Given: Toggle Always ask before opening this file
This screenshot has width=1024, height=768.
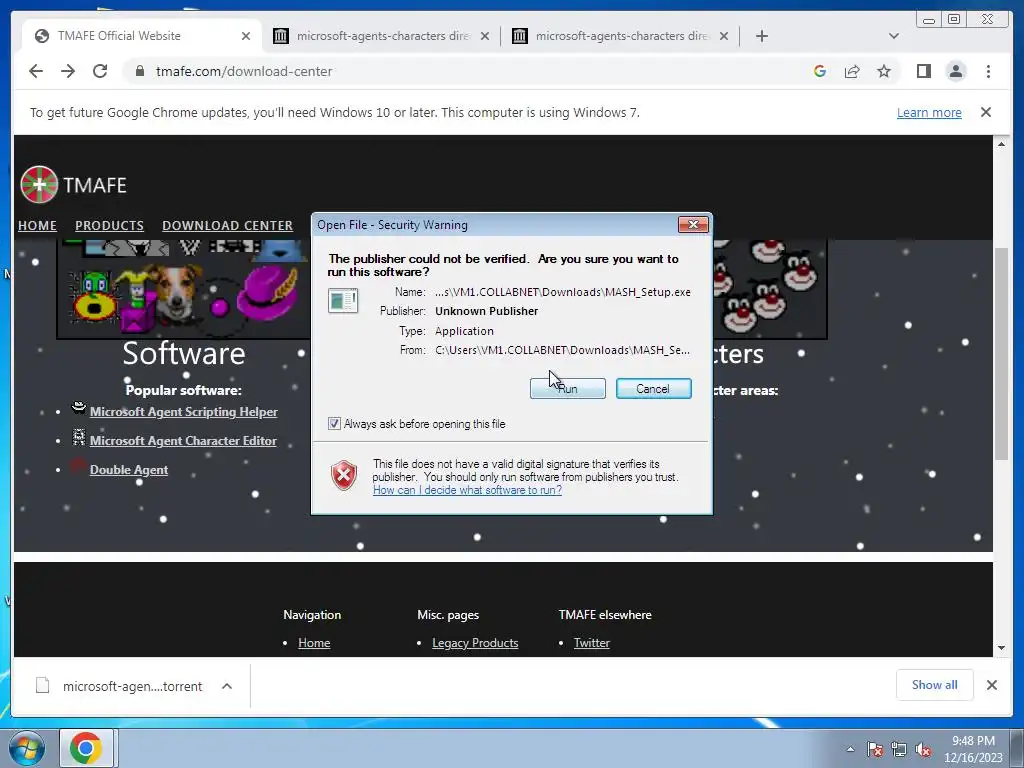Looking at the screenshot, I should (x=334, y=424).
